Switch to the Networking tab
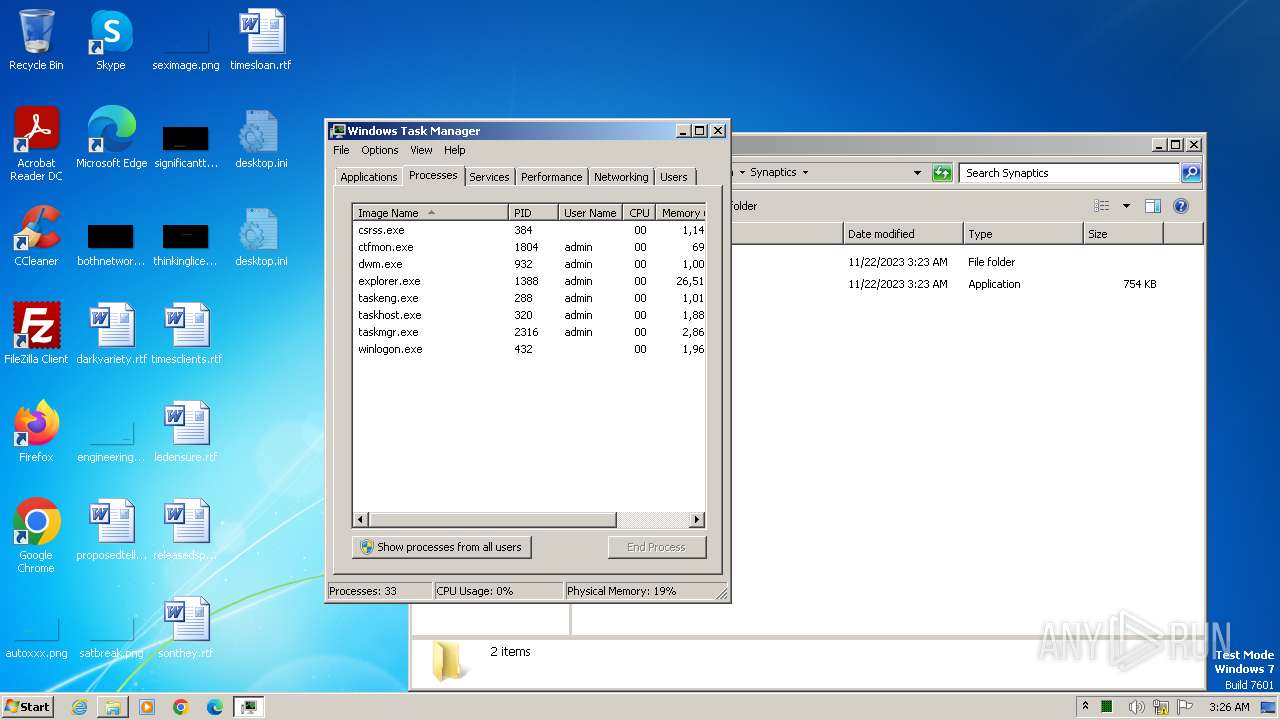This screenshot has height=720, width=1280. point(621,177)
